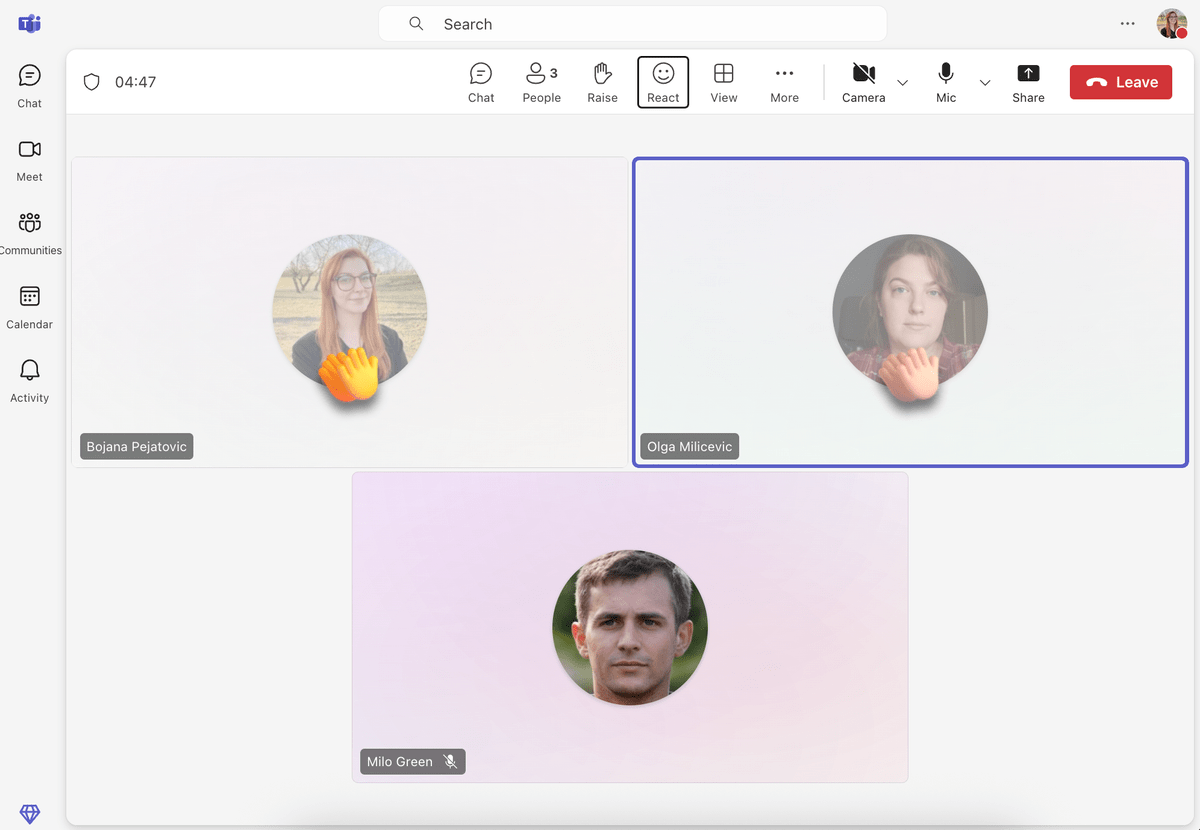Image resolution: width=1200 pixels, height=830 pixels.
Task: Open the Mic device dropdown
Action: pyautogui.click(x=985, y=83)
